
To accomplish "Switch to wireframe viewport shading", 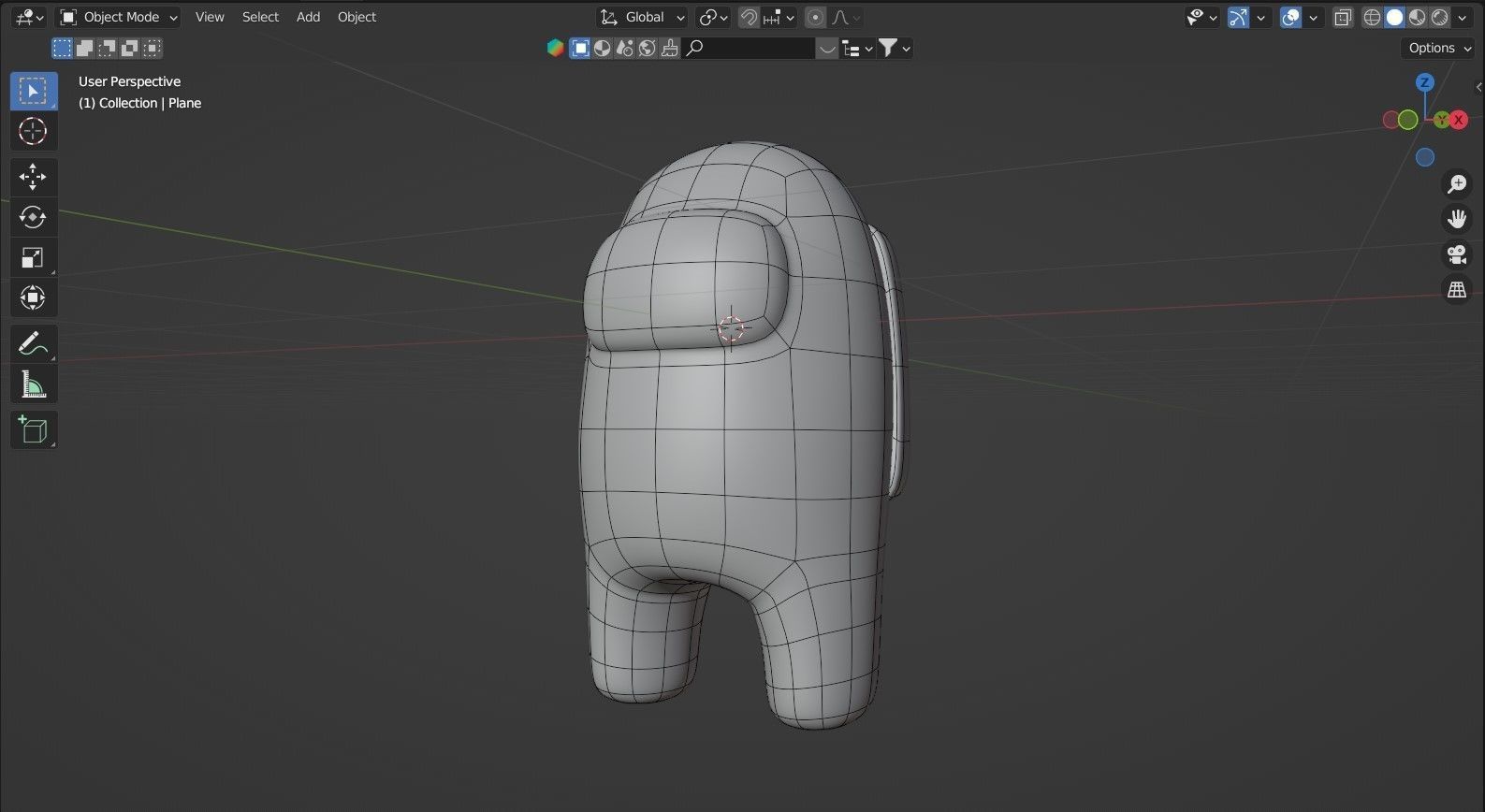I will click(x=1372, y=17).
